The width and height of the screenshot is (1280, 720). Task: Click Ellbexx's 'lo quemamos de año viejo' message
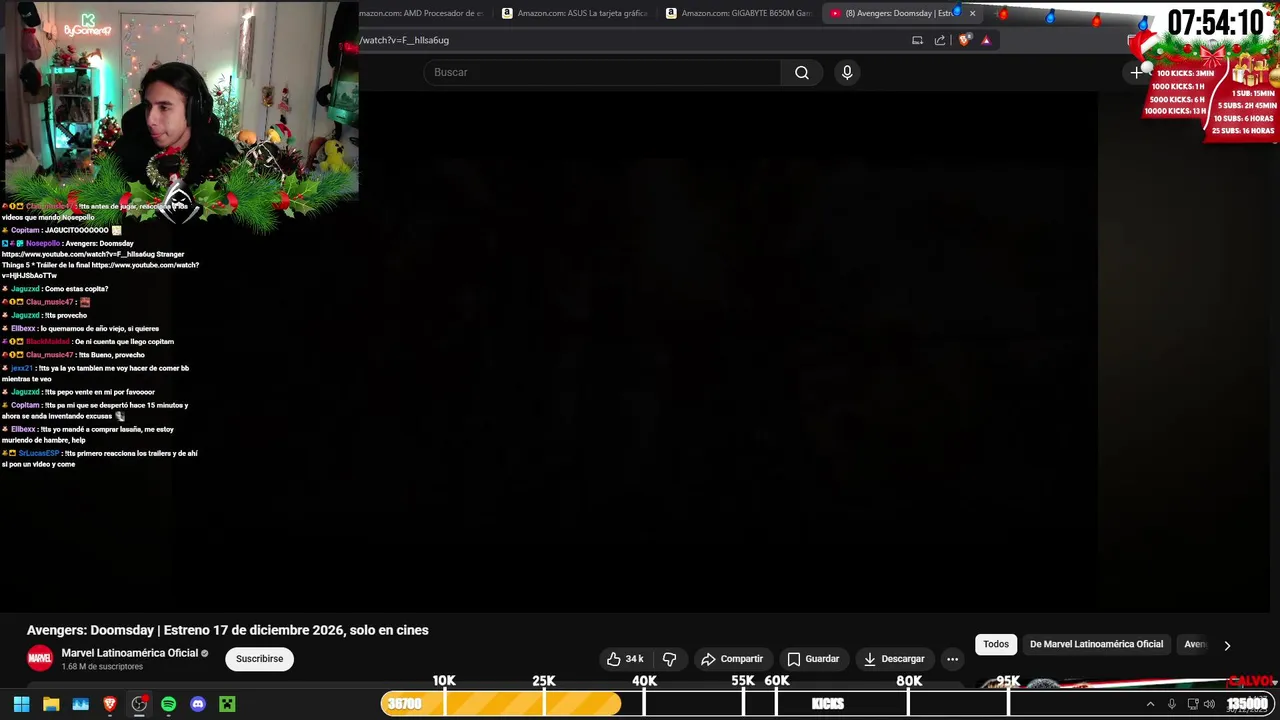(81, 328)
